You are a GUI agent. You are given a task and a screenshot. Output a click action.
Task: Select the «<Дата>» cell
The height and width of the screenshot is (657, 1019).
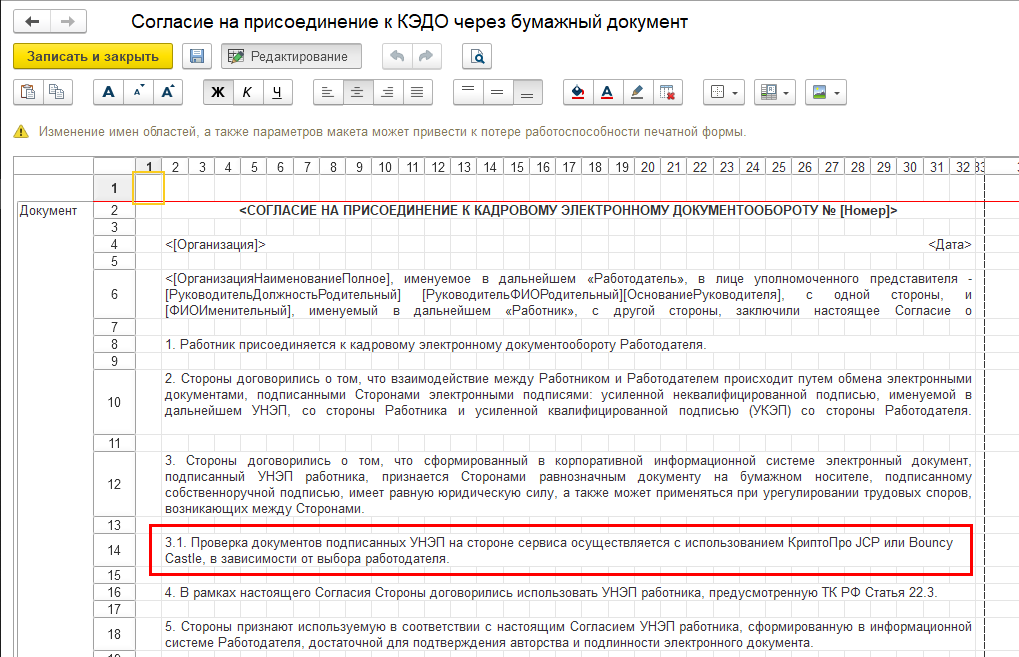pyautogui.click(x=949, y=245)
